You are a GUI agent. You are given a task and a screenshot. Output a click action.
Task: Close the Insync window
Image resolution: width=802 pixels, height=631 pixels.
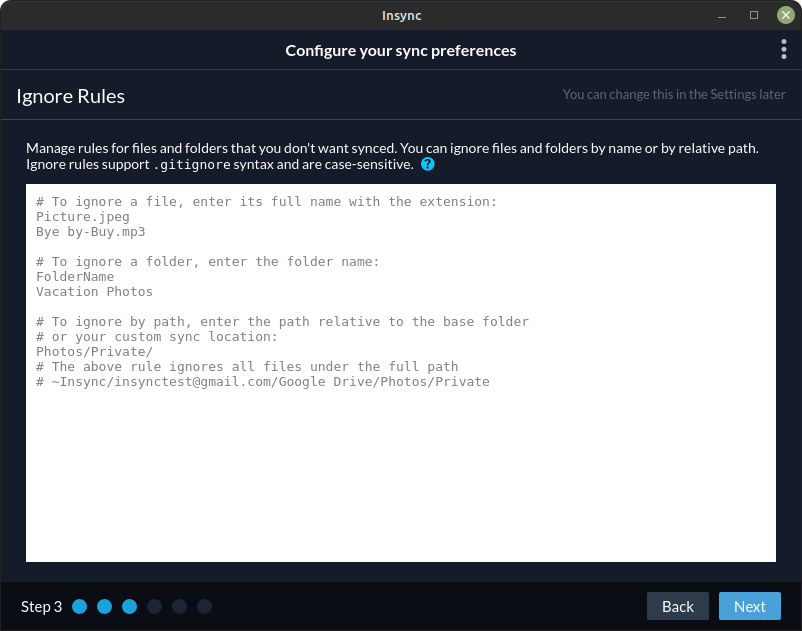click(785, 15)
